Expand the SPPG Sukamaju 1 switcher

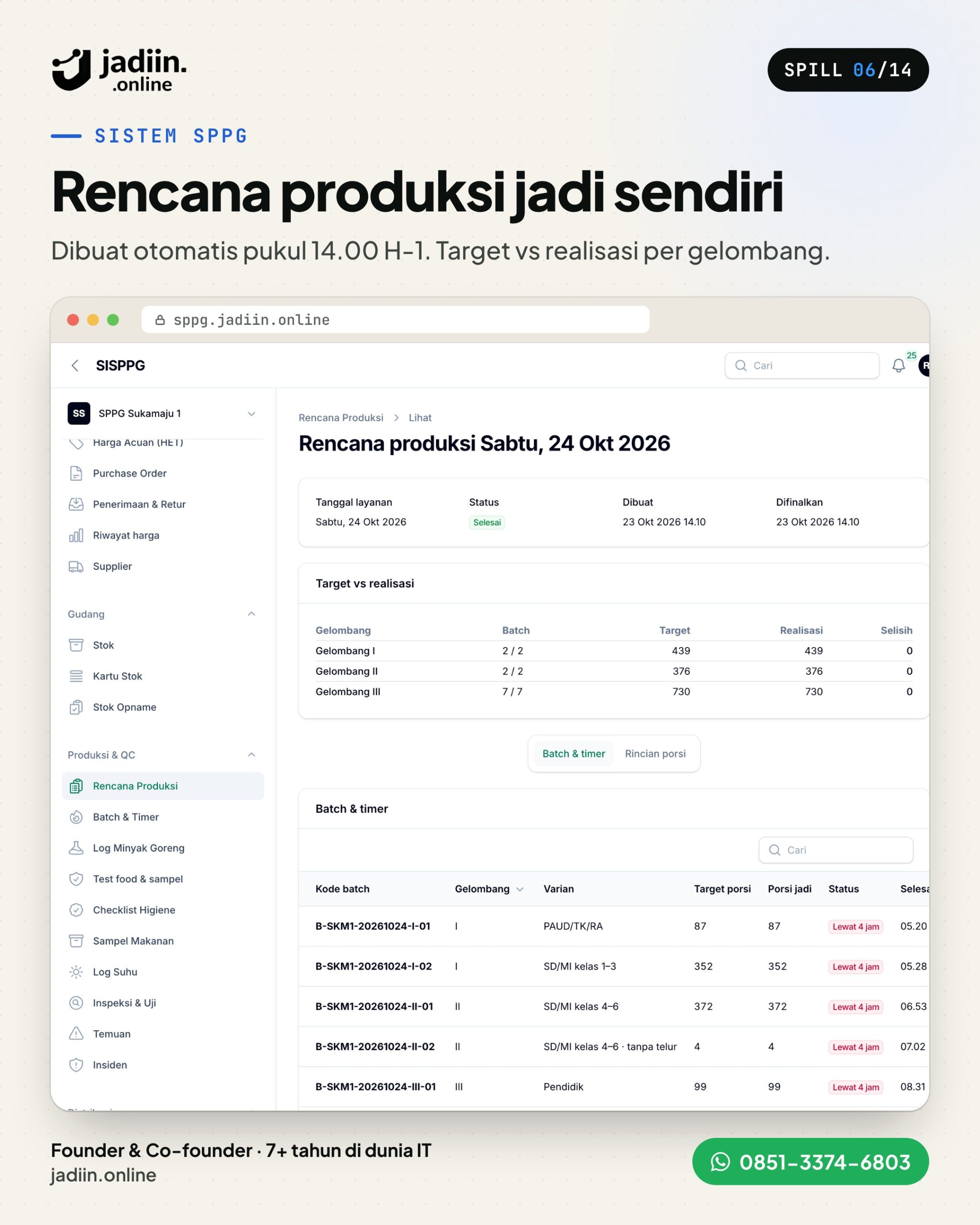(x=163, y=413)
